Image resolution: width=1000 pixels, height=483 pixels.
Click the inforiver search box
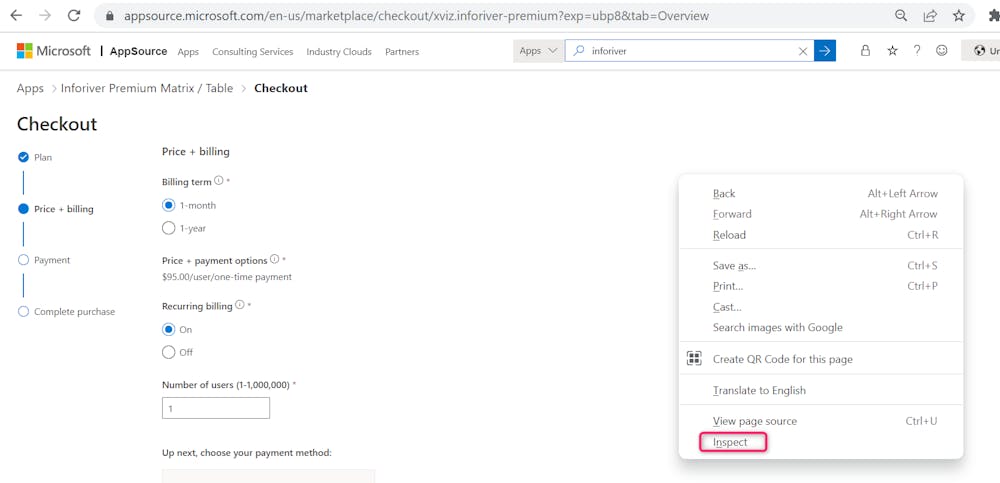pos(689,51)
